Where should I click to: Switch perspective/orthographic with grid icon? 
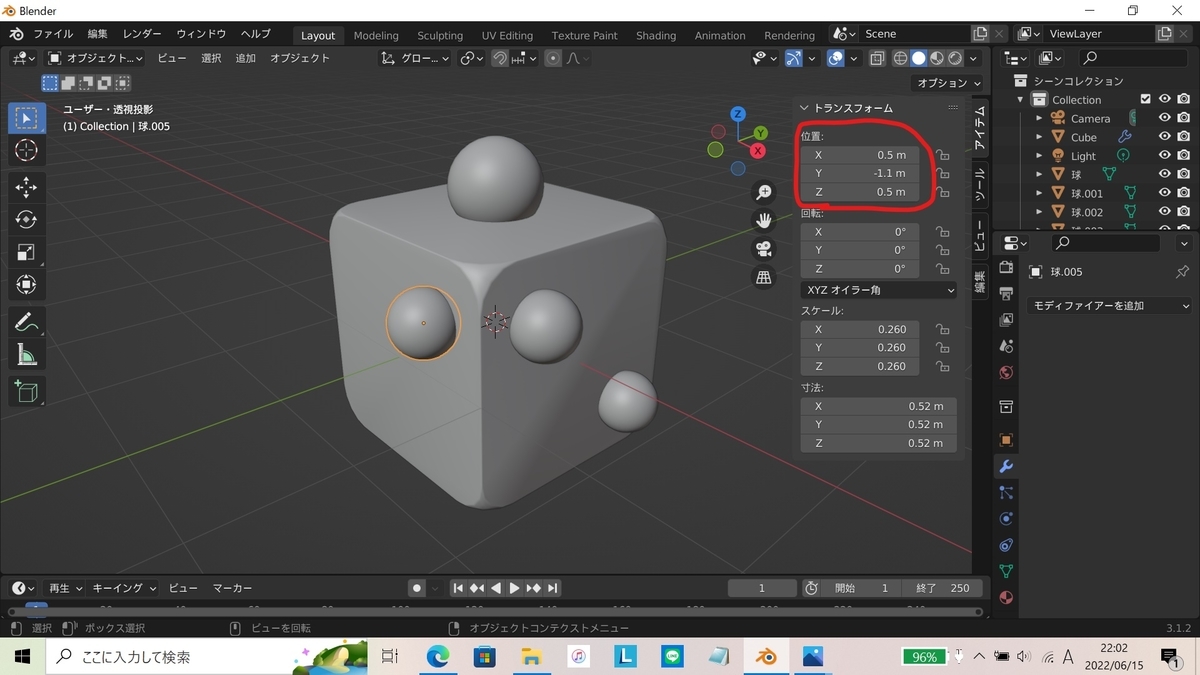coord(764,278)
